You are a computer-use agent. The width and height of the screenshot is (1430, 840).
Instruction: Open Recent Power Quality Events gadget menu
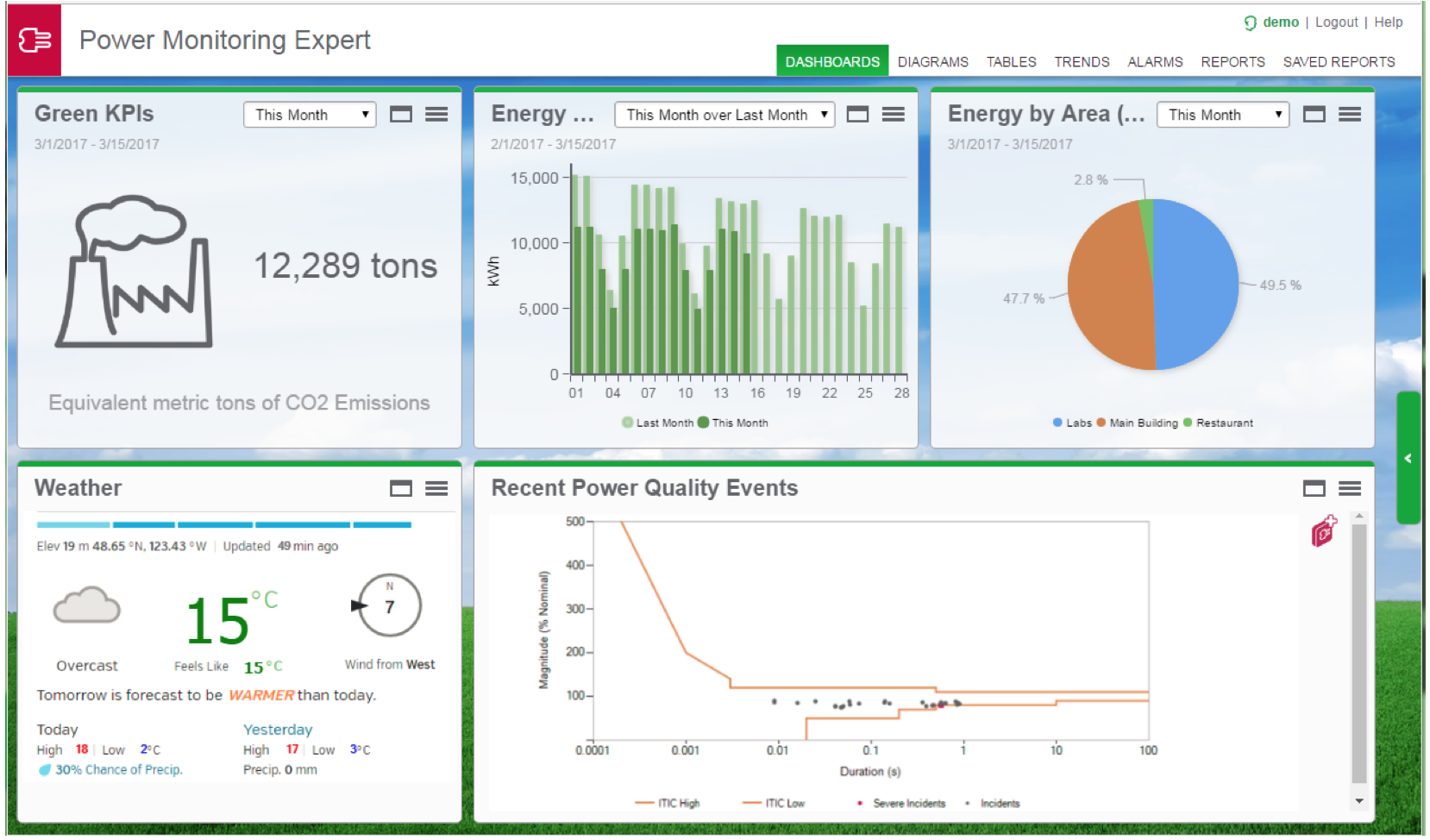click(x=1350, y=489)
